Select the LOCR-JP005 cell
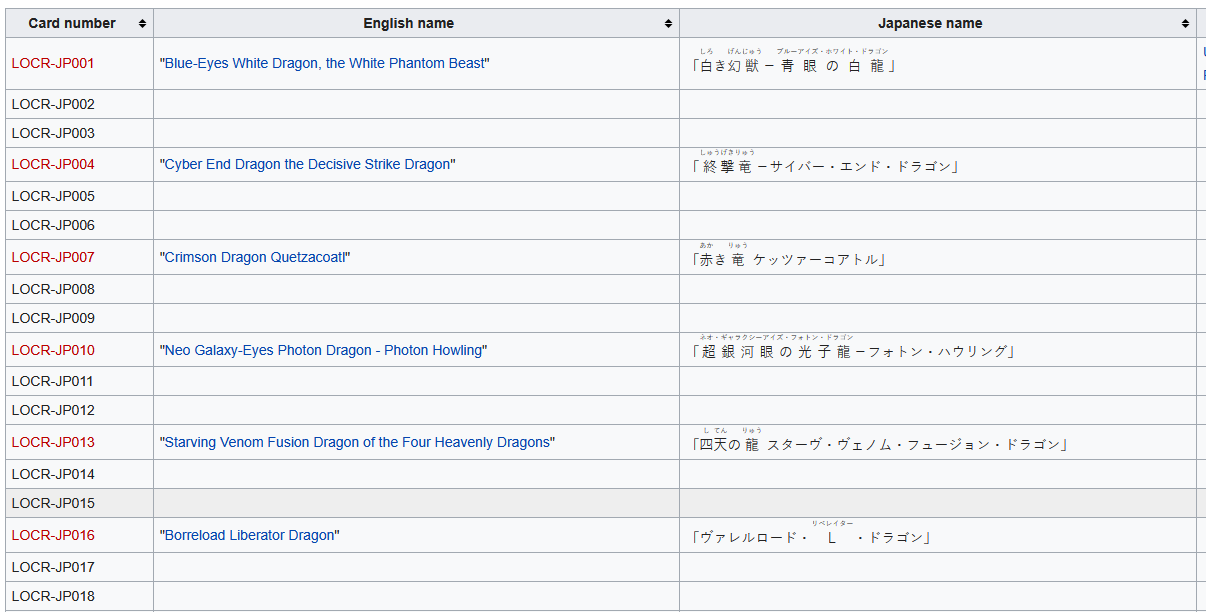 click(79, 196)
